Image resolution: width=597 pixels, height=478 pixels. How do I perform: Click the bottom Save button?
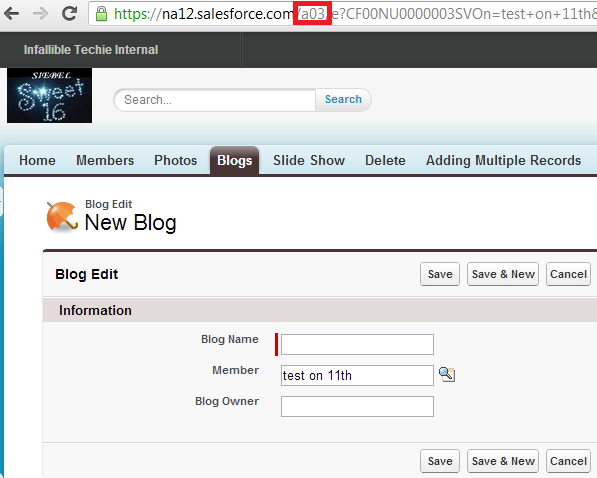(440, 461)
